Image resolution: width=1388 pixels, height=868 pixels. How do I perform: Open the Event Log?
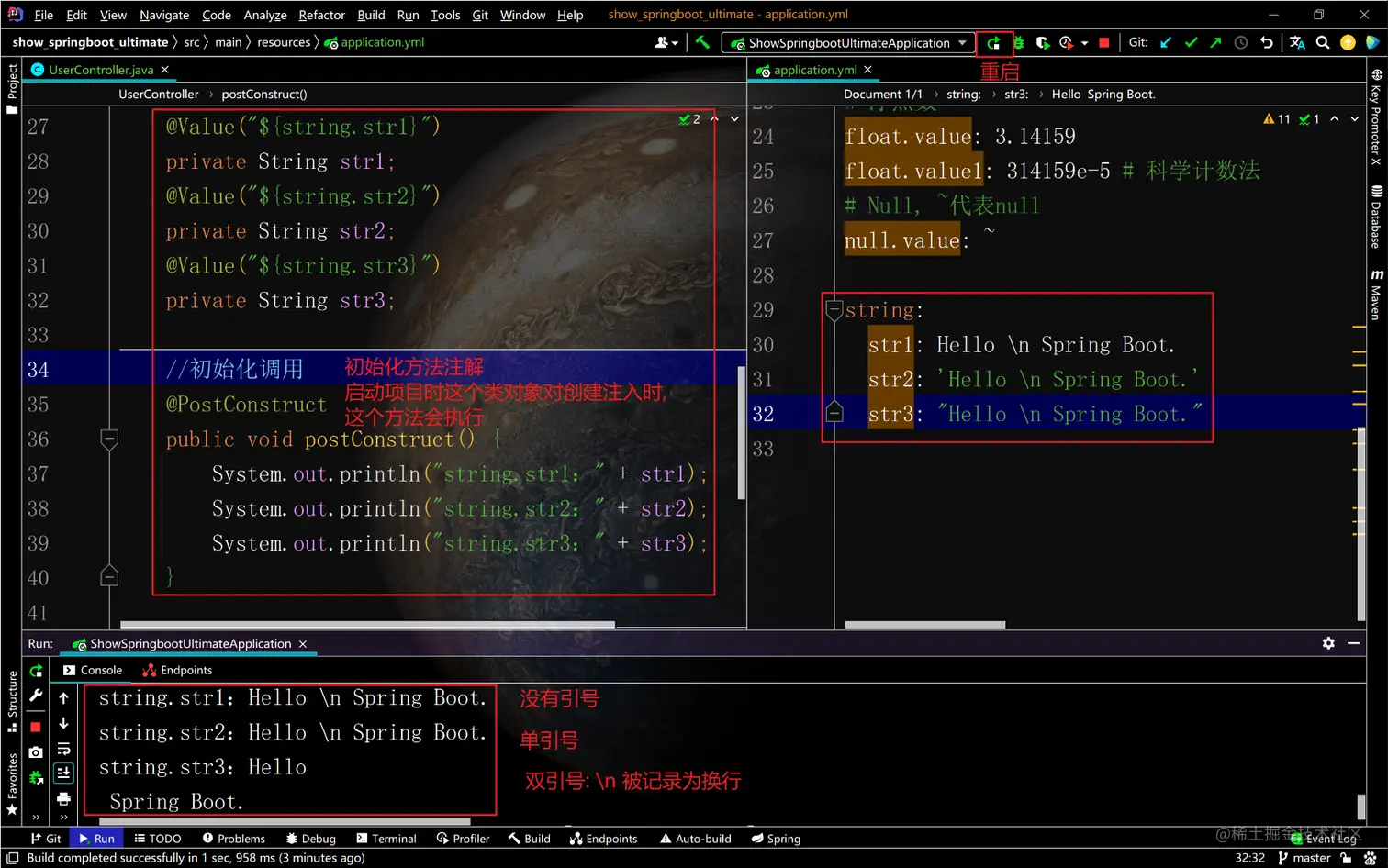[1323, 839]
